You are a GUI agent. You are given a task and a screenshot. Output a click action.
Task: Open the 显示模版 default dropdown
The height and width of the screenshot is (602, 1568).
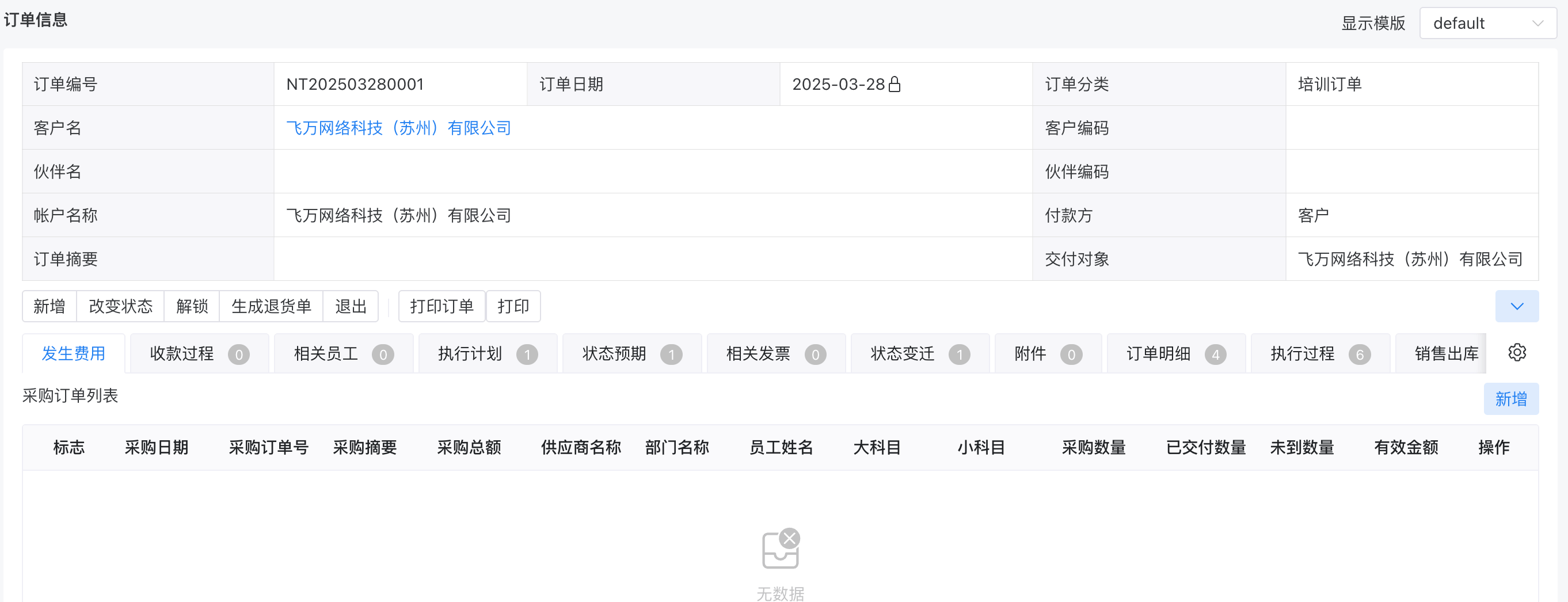click(1487, 23)
